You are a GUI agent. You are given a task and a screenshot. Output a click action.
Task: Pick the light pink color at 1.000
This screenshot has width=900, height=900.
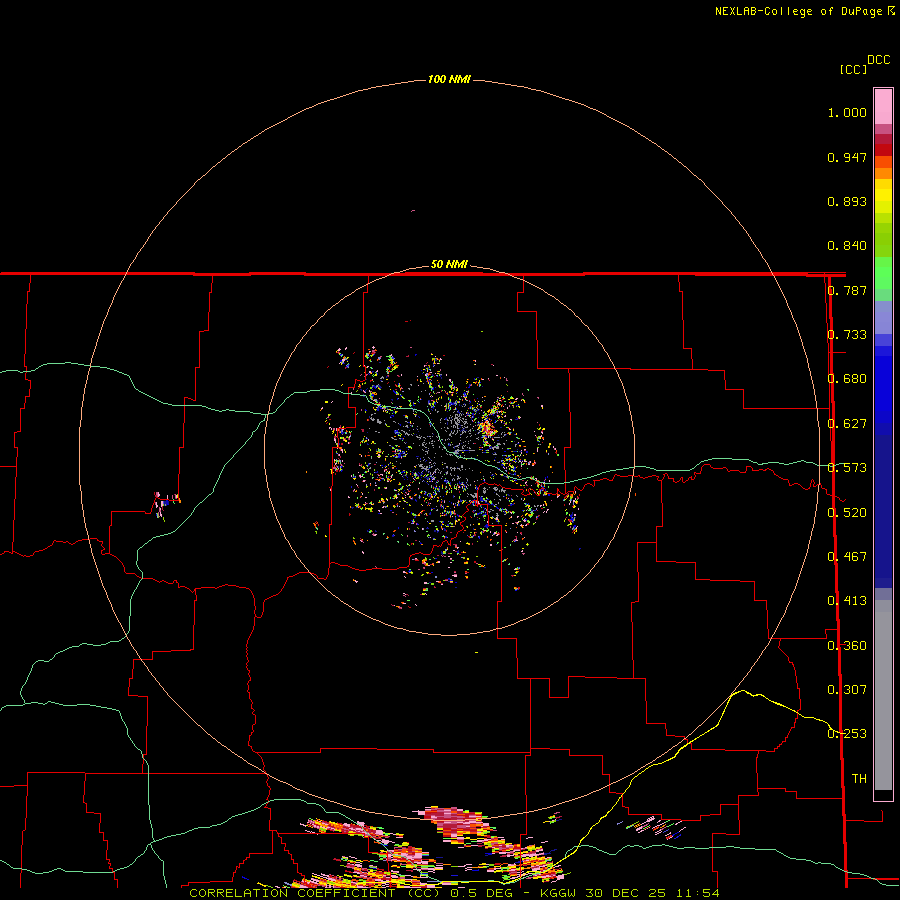click(x=883, y=107)
